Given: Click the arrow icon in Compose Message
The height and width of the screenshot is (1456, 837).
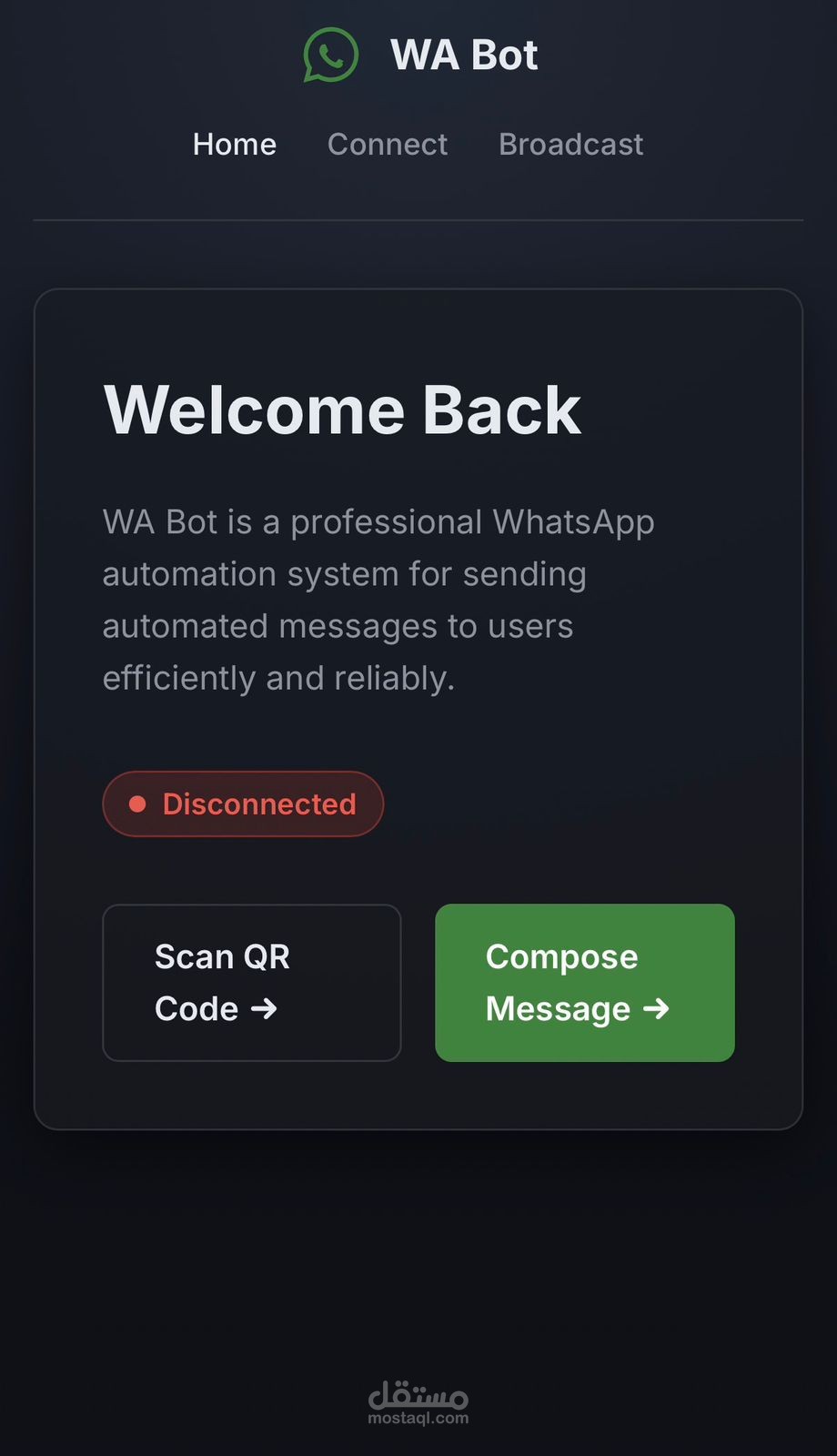Looking at the screenshot, I should coord(656,1008).
